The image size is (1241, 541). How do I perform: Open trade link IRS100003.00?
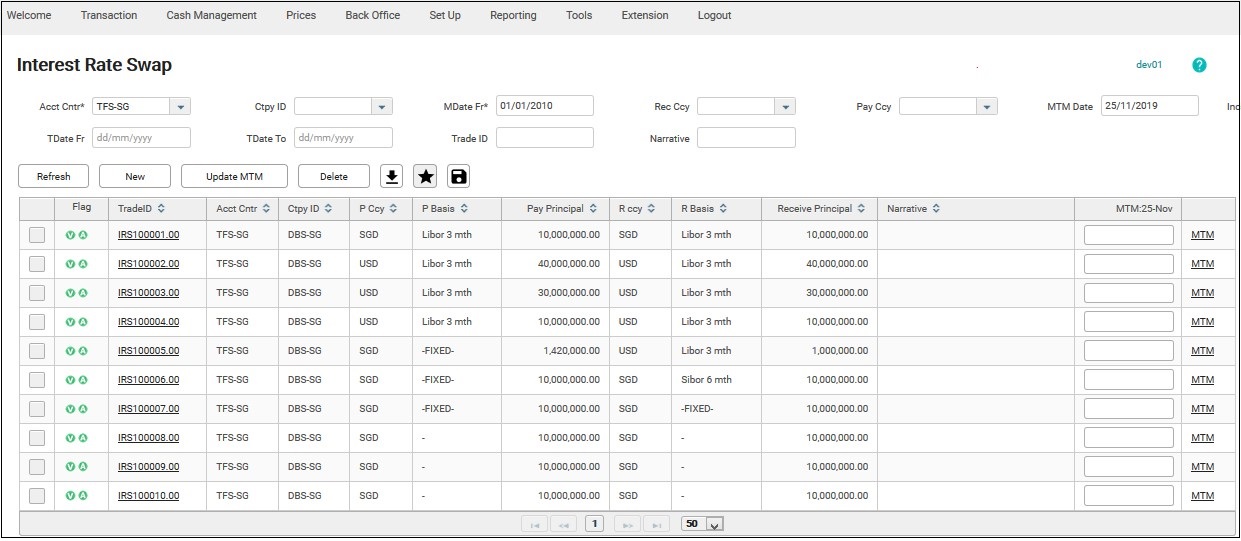pos(148,293)
